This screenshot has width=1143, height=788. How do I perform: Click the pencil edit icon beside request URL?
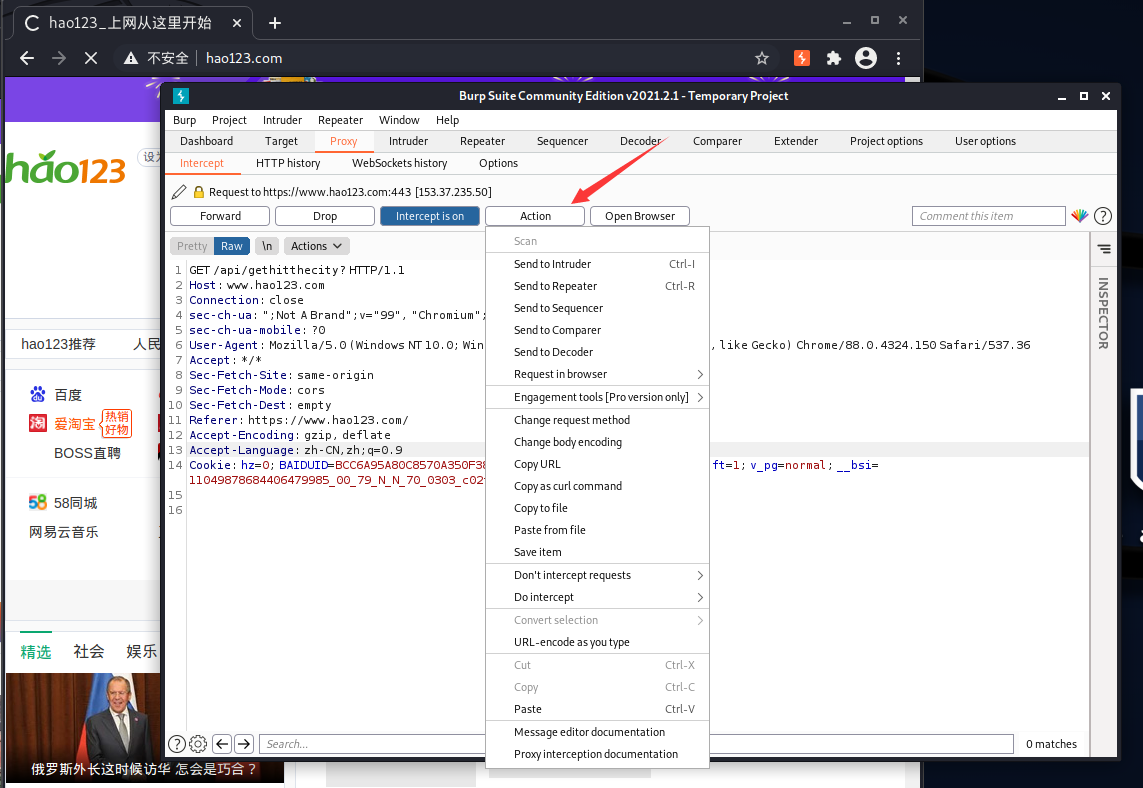pos(179,192)
